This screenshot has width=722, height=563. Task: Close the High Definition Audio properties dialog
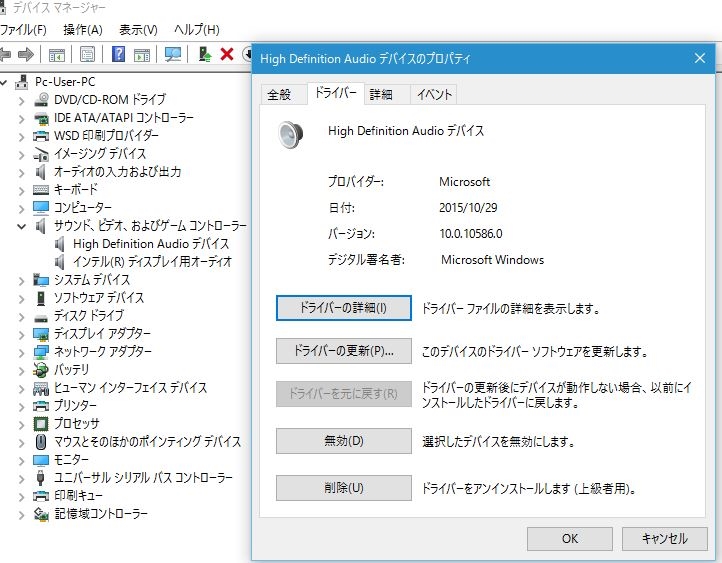click(x=700, y=58)
